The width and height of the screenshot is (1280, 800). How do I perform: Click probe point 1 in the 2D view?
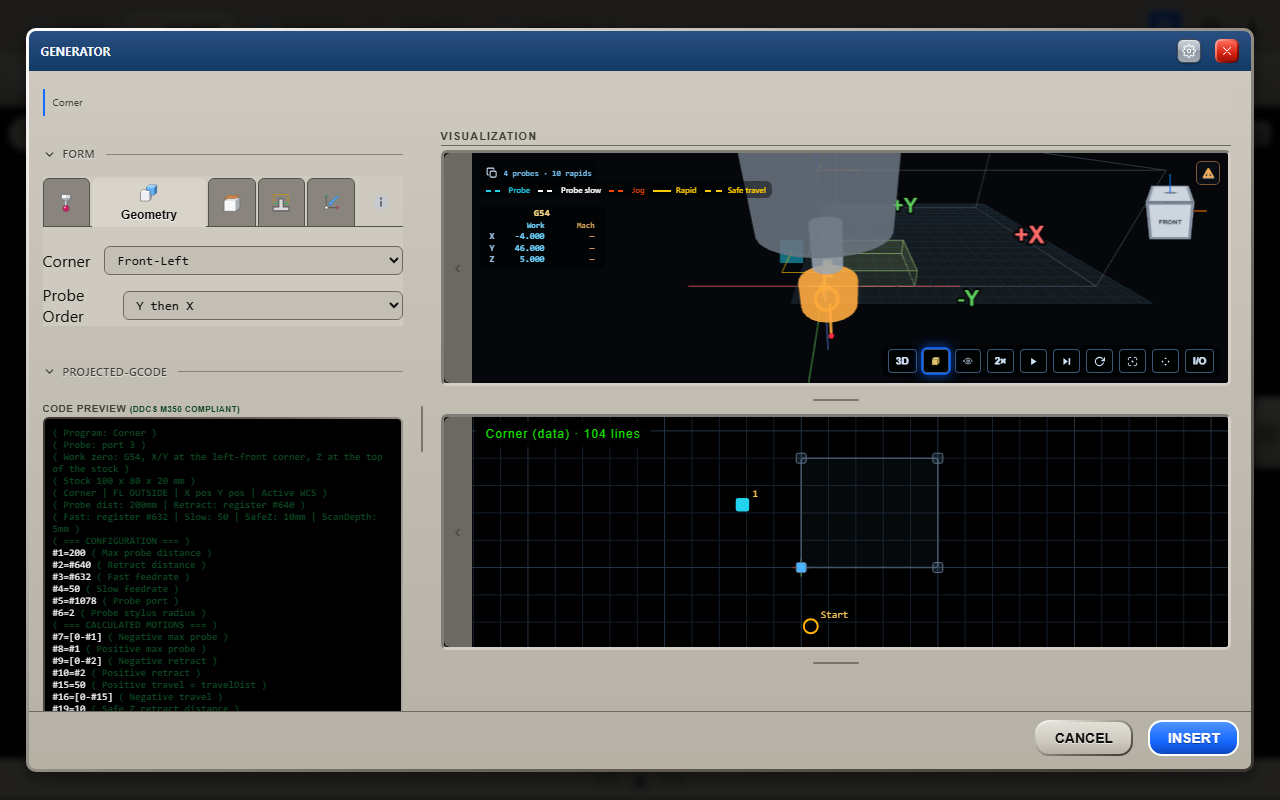(742, 505)
